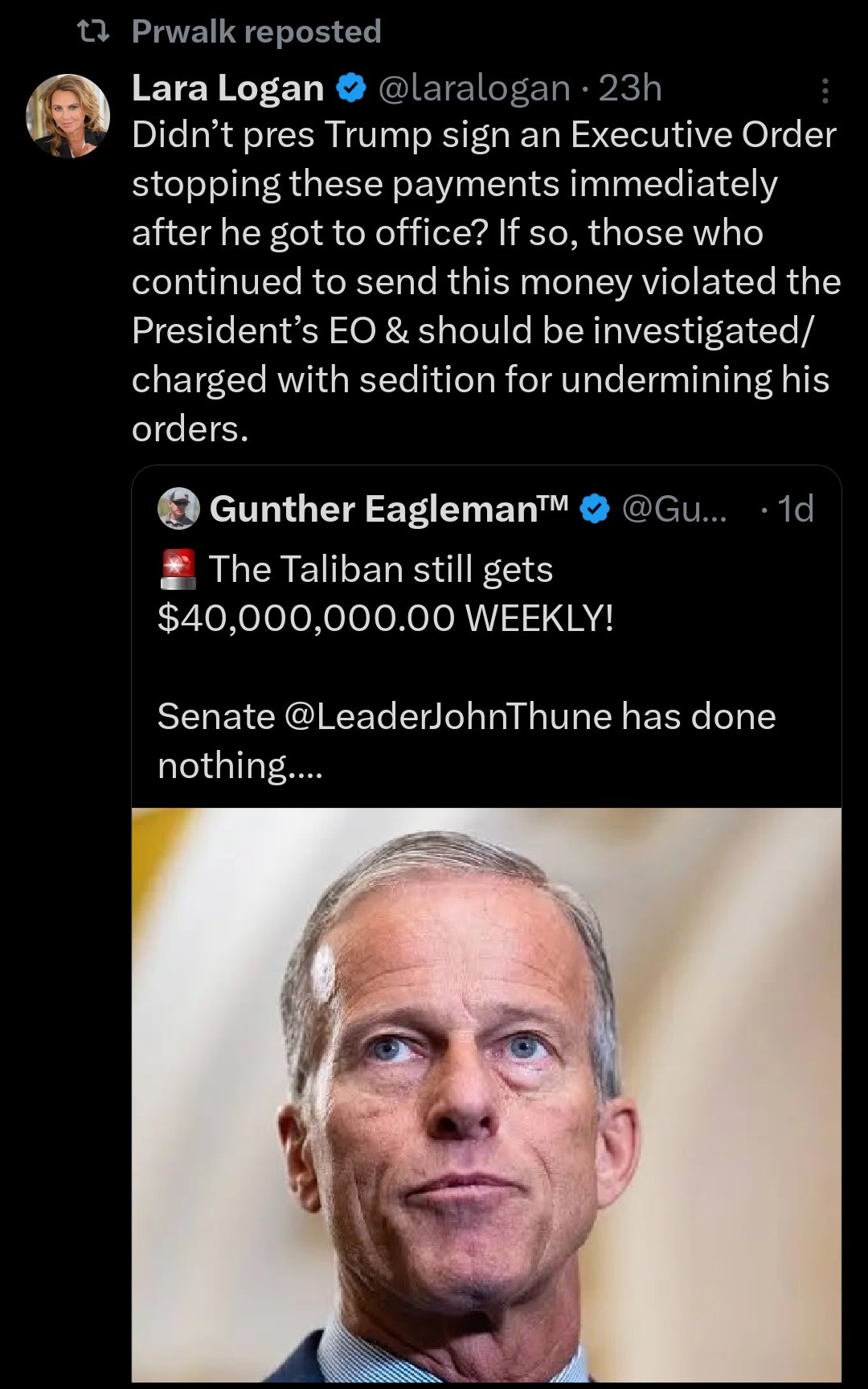Tap the repost arrows icon at top
Image resolution: width=868 pixels, height=1389 pixels.
click(92, 32)
